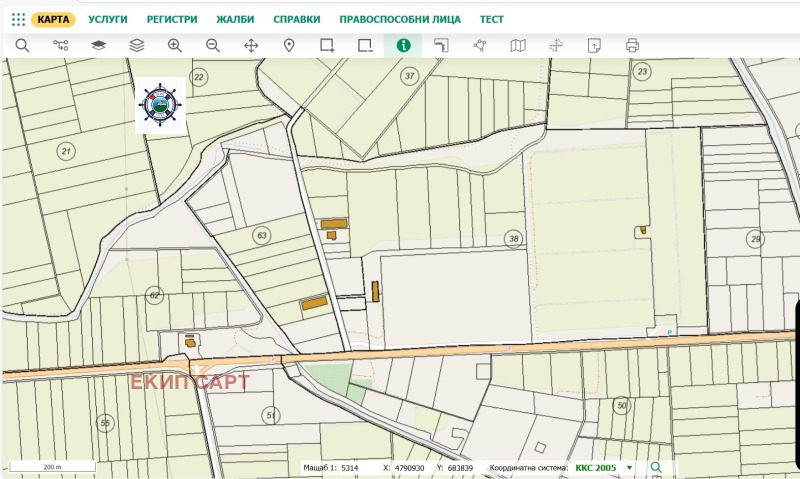This screenshot has width=800, height=479.
Task: Select the zoom in tool
Action: (175, 45)
